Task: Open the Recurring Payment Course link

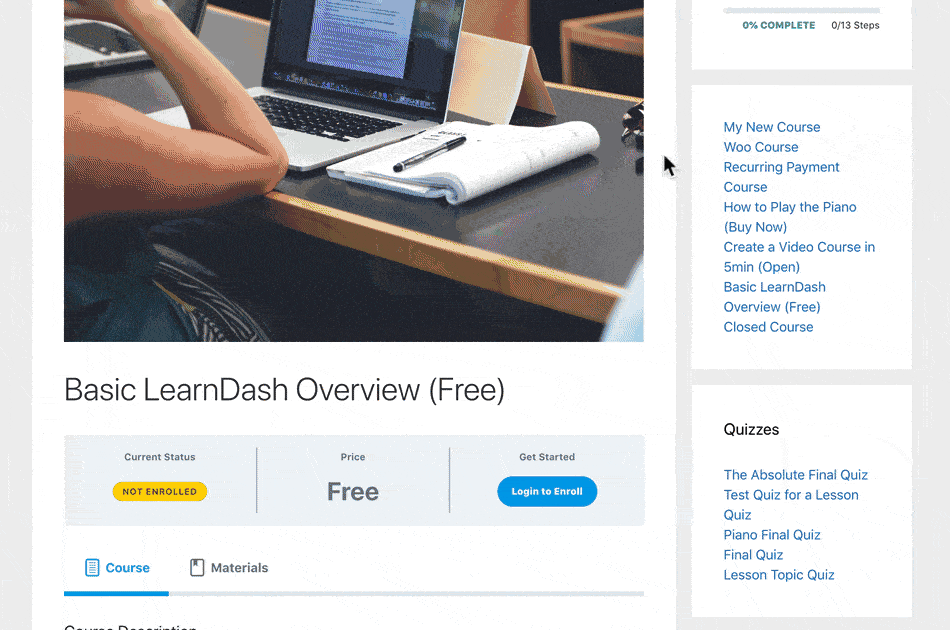Action: click(x=782, y=177)
